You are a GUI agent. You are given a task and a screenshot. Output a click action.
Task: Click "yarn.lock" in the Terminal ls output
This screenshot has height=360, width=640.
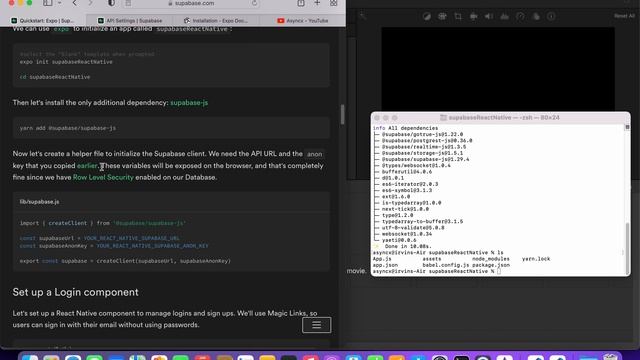[536, 259]
